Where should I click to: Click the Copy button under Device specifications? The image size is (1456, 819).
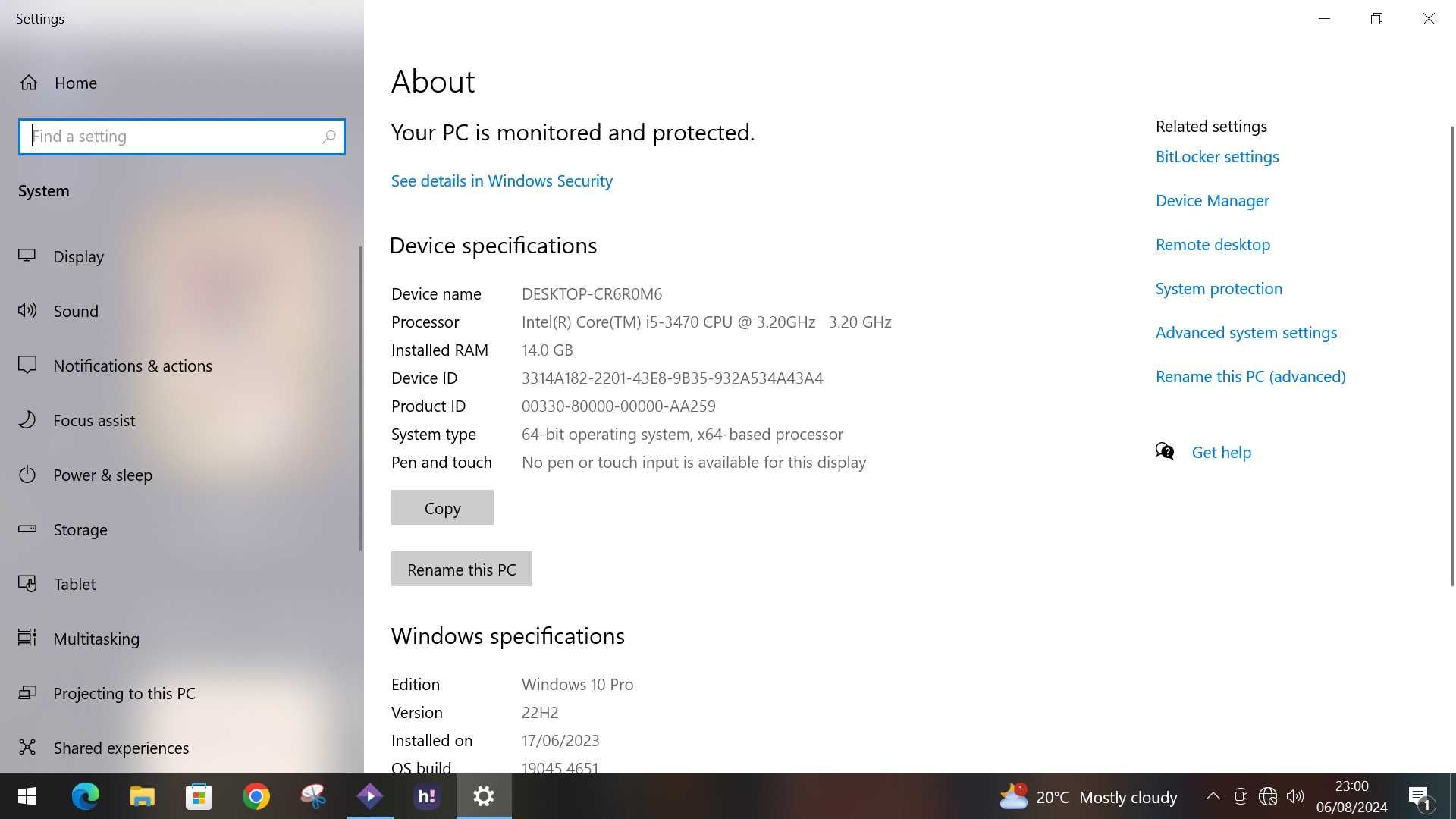(442, 507)
